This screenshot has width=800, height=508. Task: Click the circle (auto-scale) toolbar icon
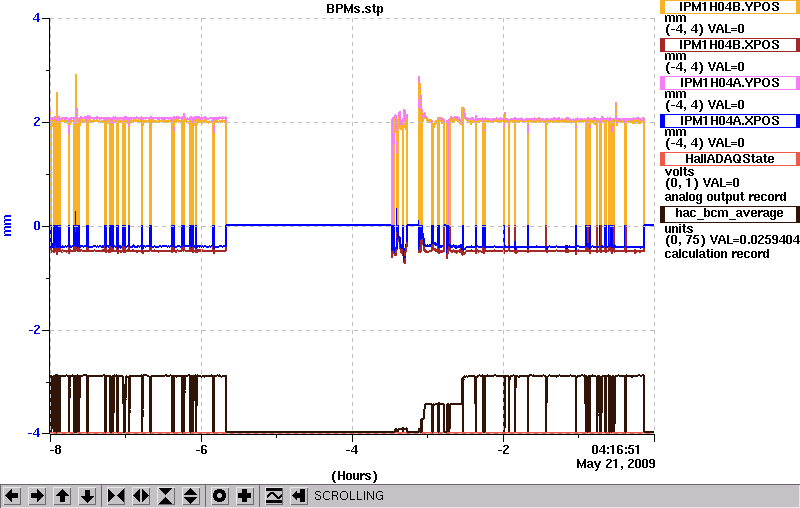[220, 496]
